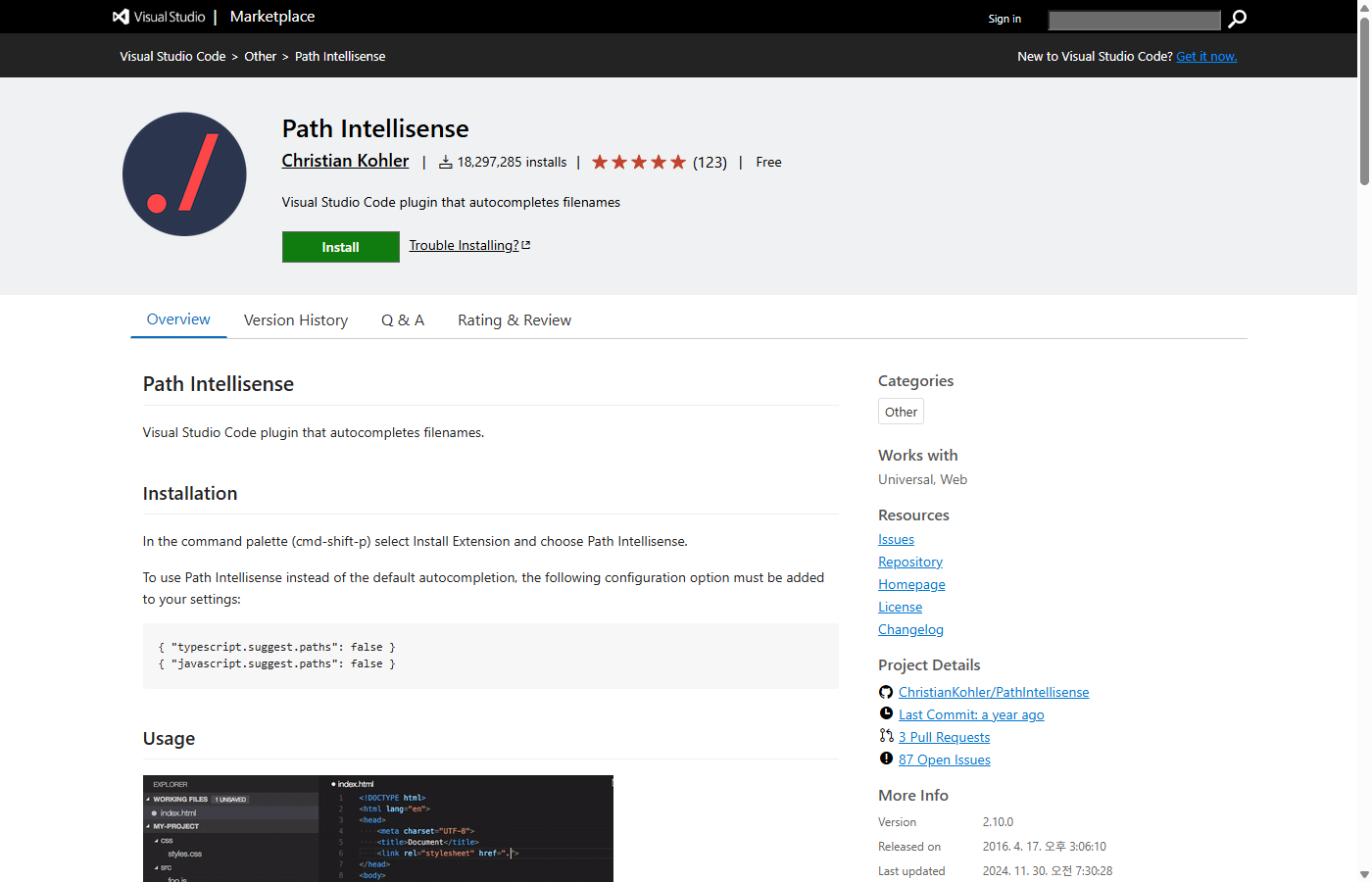Select the Other category tag
Image resolution: width=1372 pixels, height=882 pixels.
[900, 411]
